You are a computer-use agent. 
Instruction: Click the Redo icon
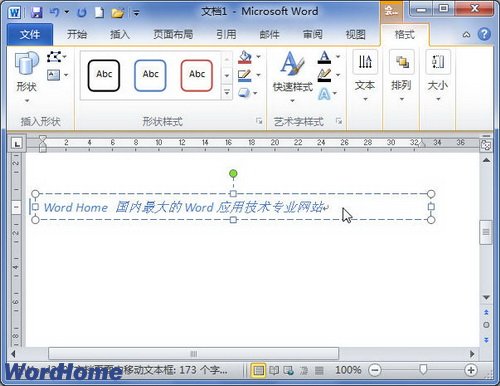pyautogui.click(x=82, y=13)
